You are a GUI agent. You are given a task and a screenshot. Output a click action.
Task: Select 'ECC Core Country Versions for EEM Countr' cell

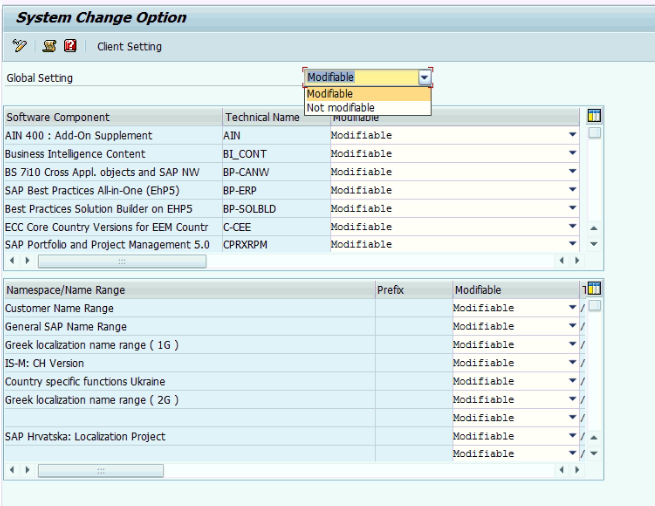click(x=113, y=227)
